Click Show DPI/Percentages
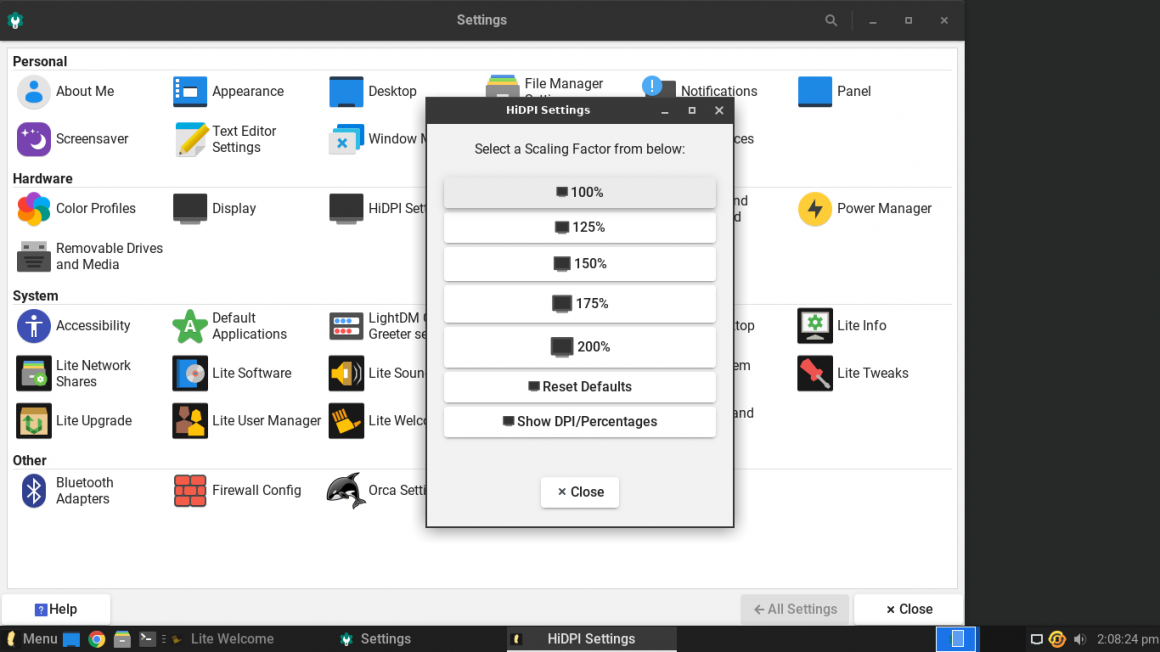This screenshot has width=1160, height=652. click(579, 421)
